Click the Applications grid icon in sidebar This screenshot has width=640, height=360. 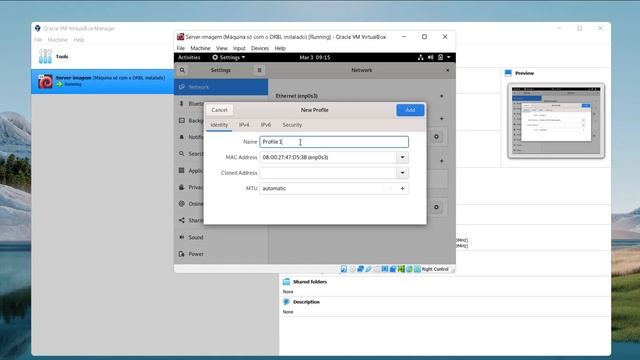click(182, 171)
